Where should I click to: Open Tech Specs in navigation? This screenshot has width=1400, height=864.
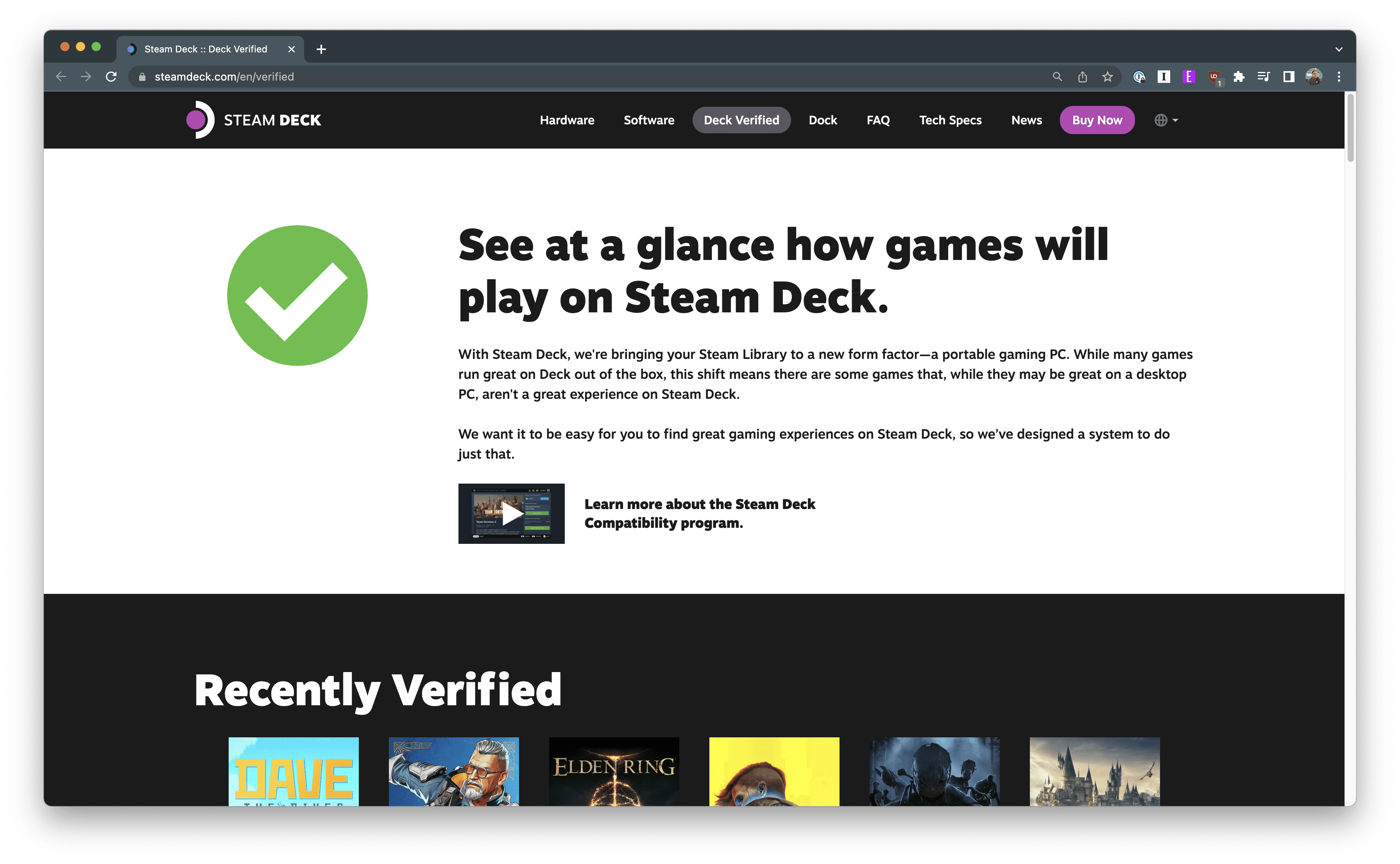pos(950,120)
